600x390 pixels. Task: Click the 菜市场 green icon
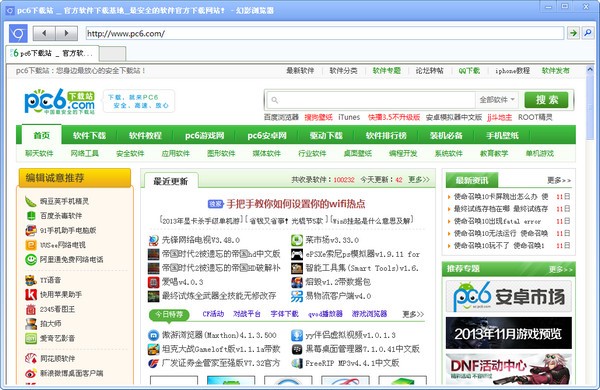[297, 240]
